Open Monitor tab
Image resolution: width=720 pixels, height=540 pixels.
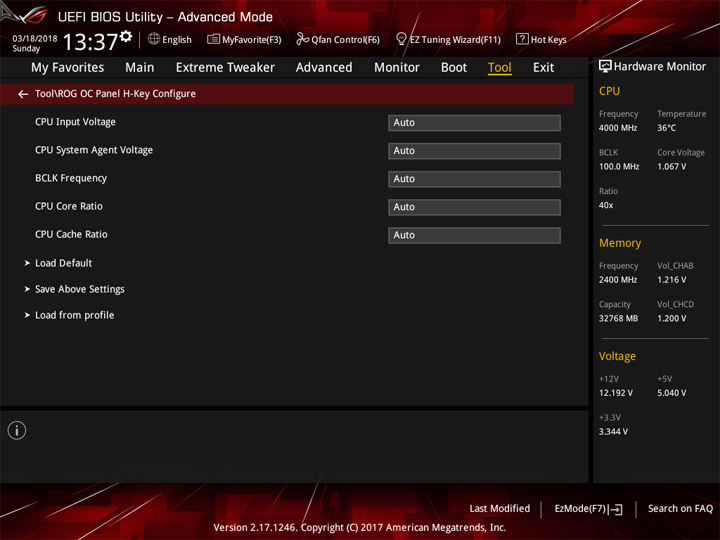pyautogui.click(x=397, y=68)
